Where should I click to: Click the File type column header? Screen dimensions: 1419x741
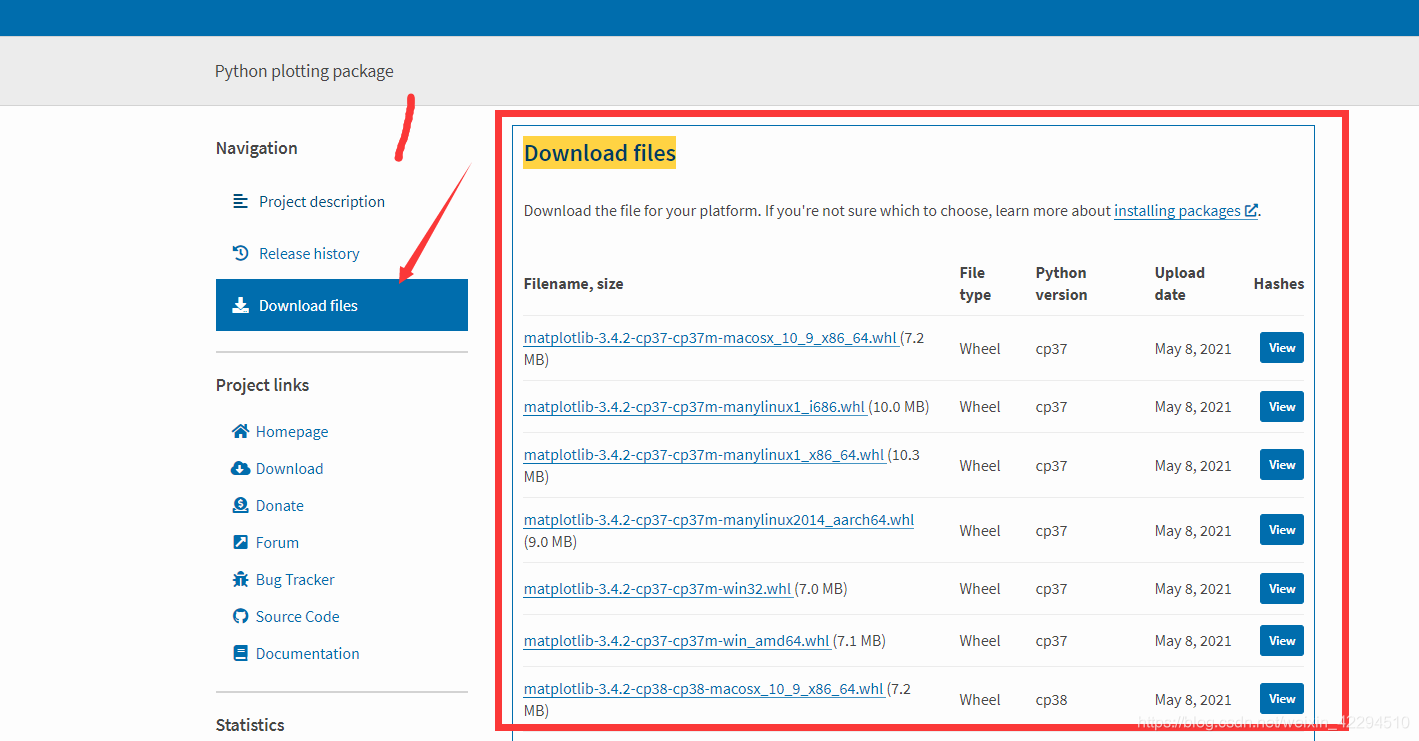(975, 284)
